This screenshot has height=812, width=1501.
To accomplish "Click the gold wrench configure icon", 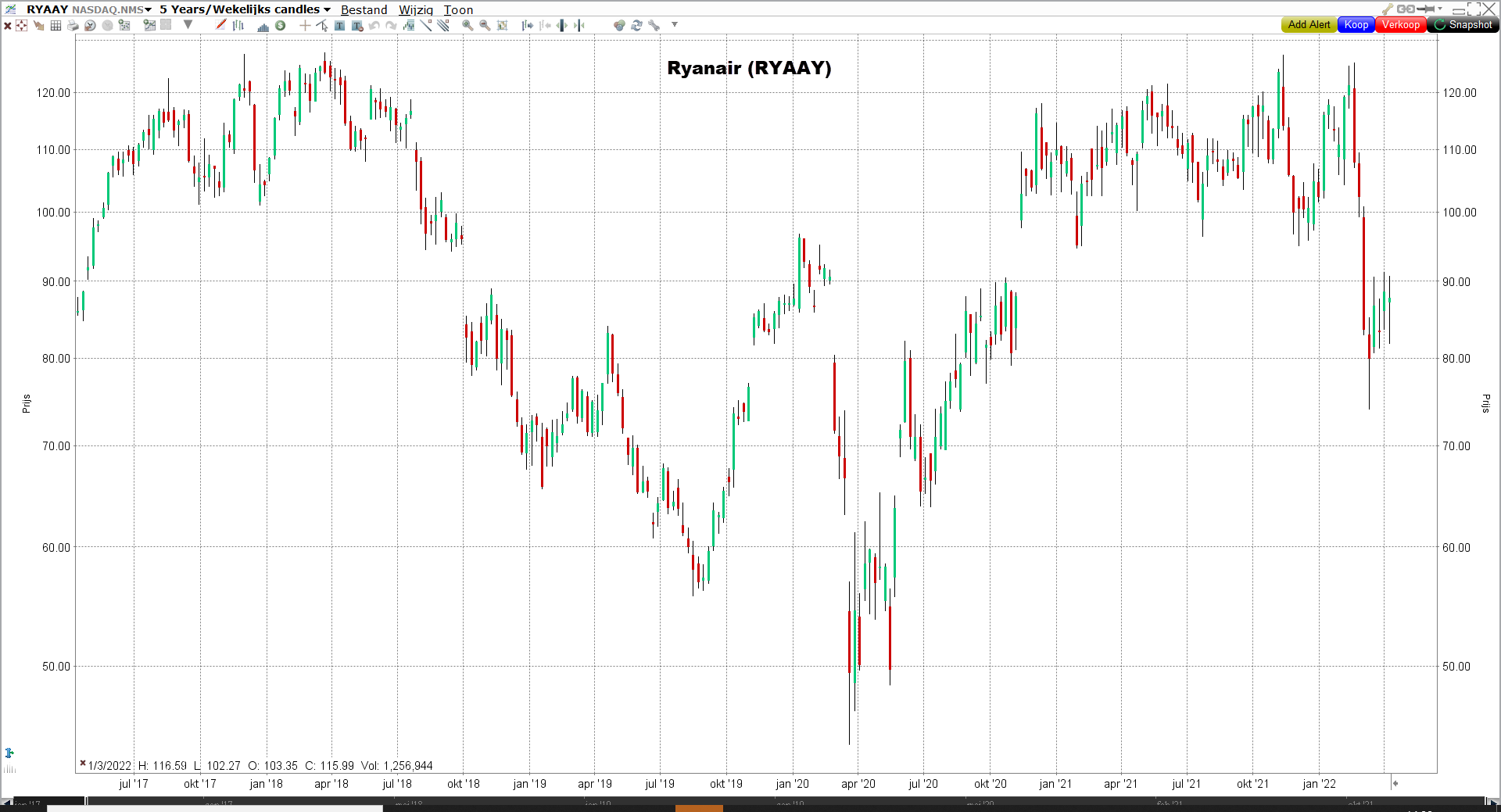I will [1388, 9].
